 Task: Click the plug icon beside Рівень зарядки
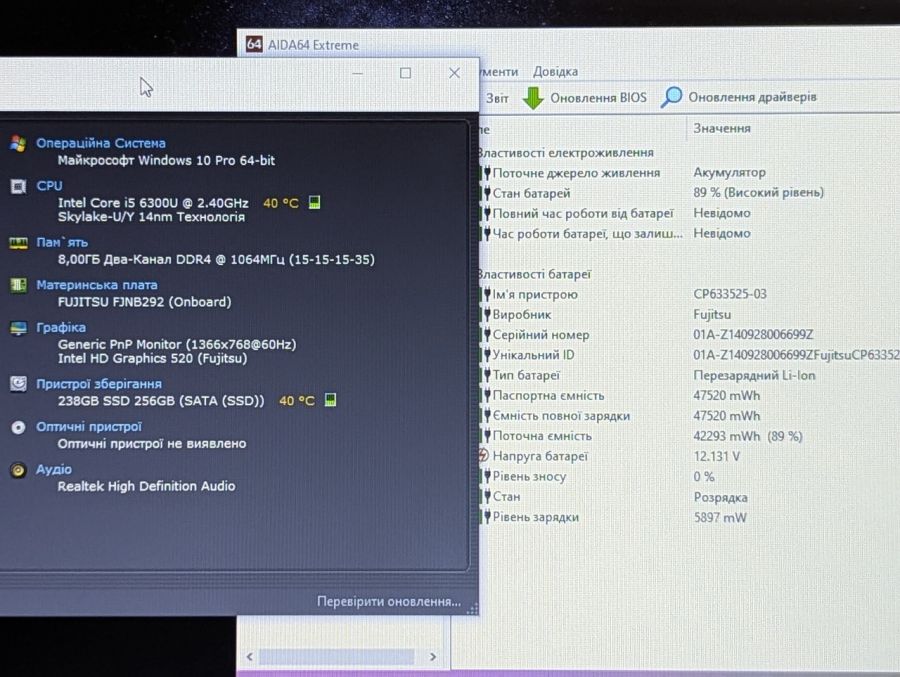point(487,517)
